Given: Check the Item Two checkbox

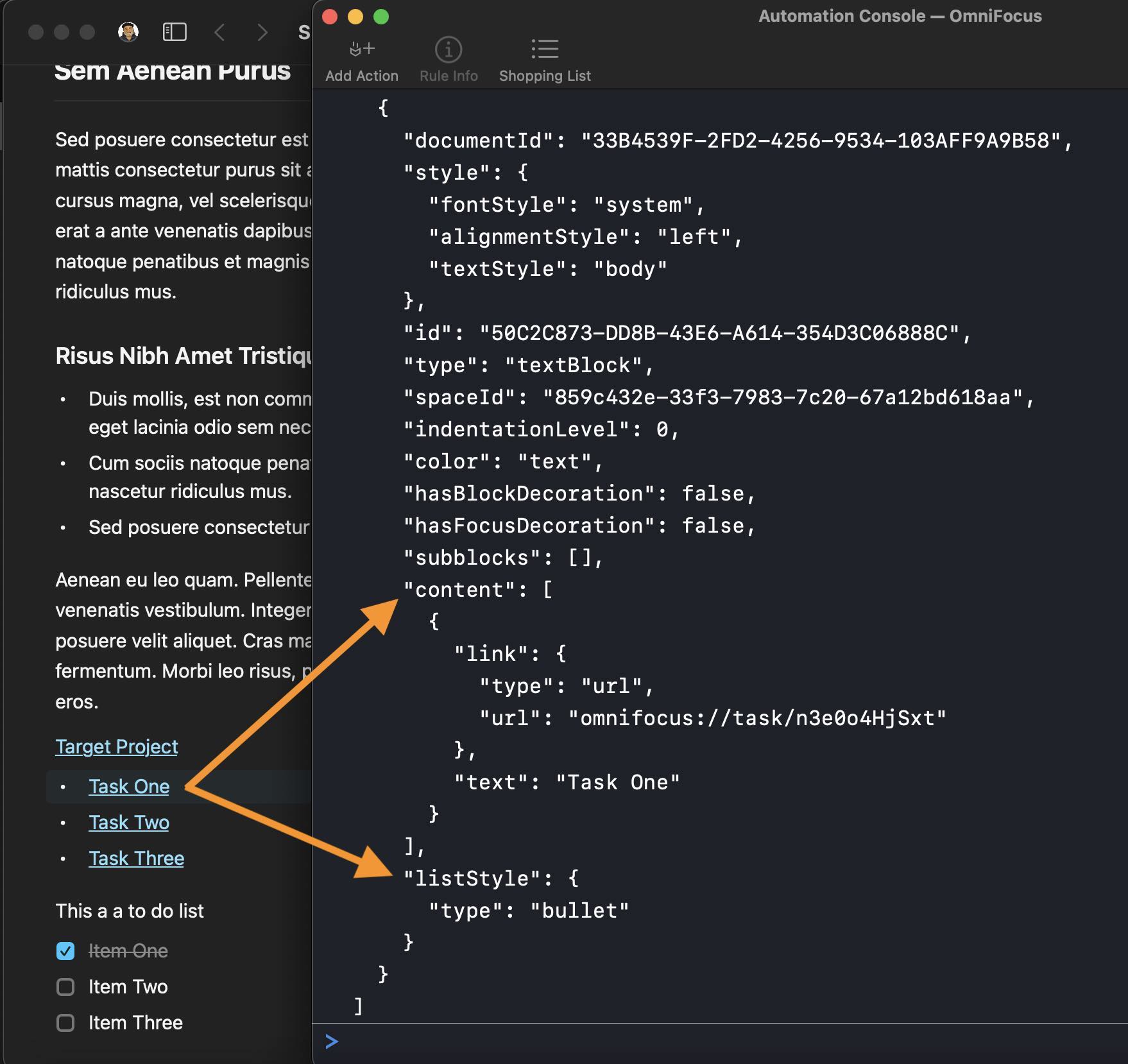Looking at the screenshot, I should [x=65, y=987].
